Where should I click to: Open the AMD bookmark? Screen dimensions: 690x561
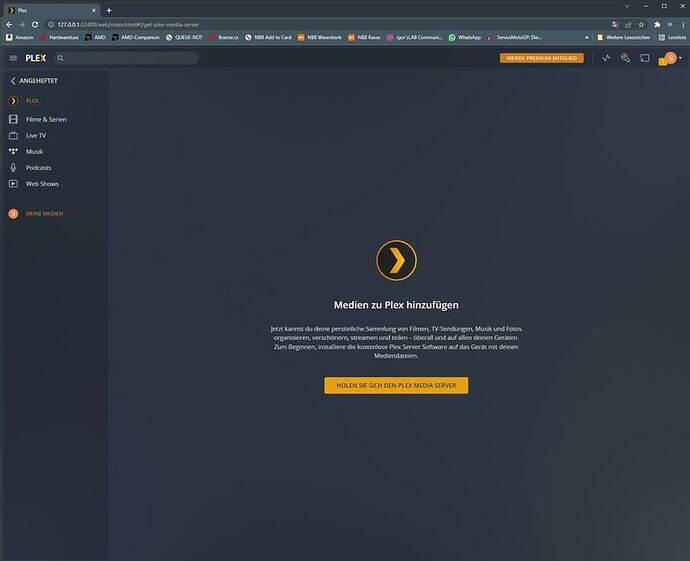[x=95, y=37]
